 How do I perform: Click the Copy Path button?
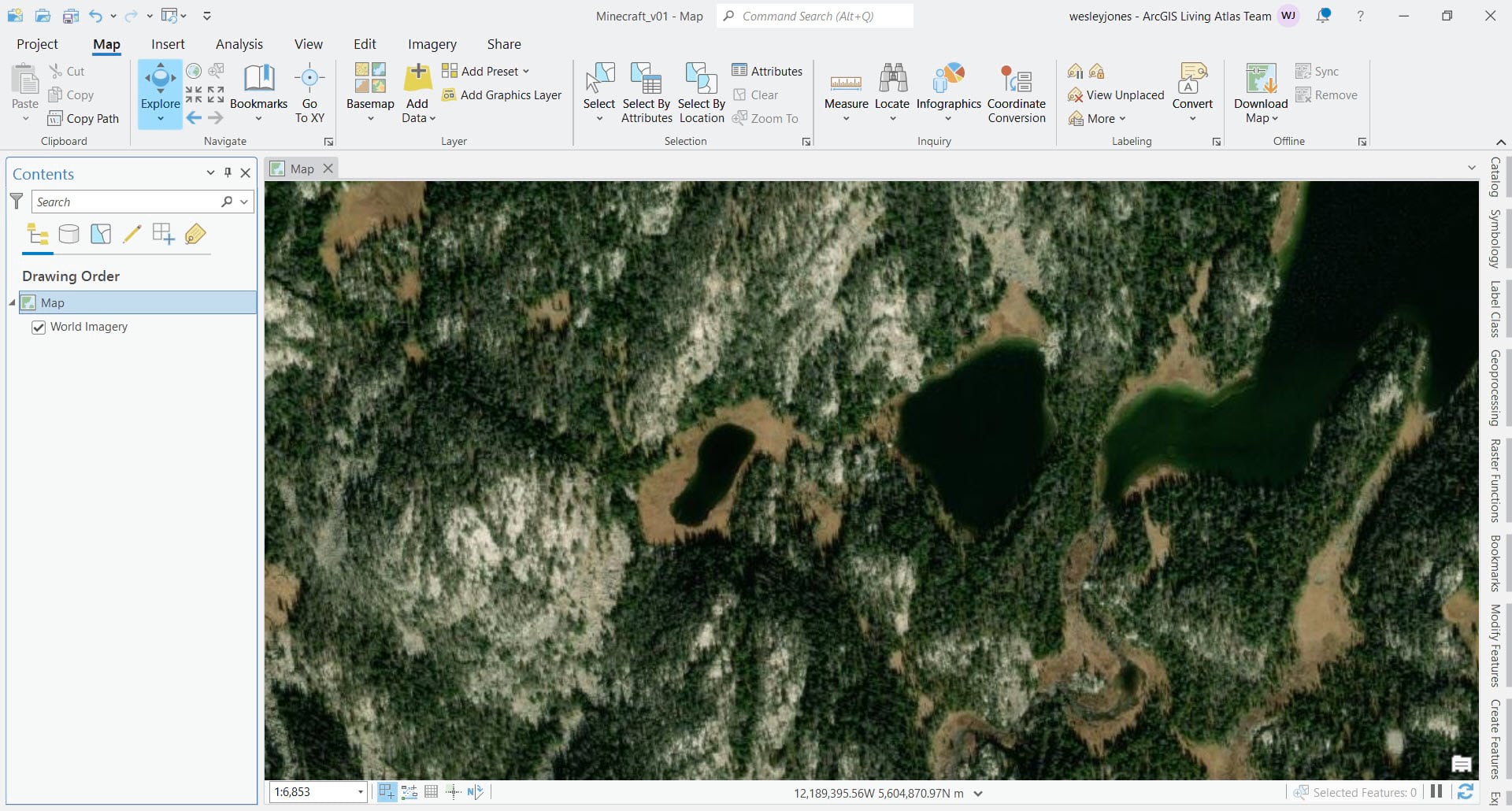83,119
